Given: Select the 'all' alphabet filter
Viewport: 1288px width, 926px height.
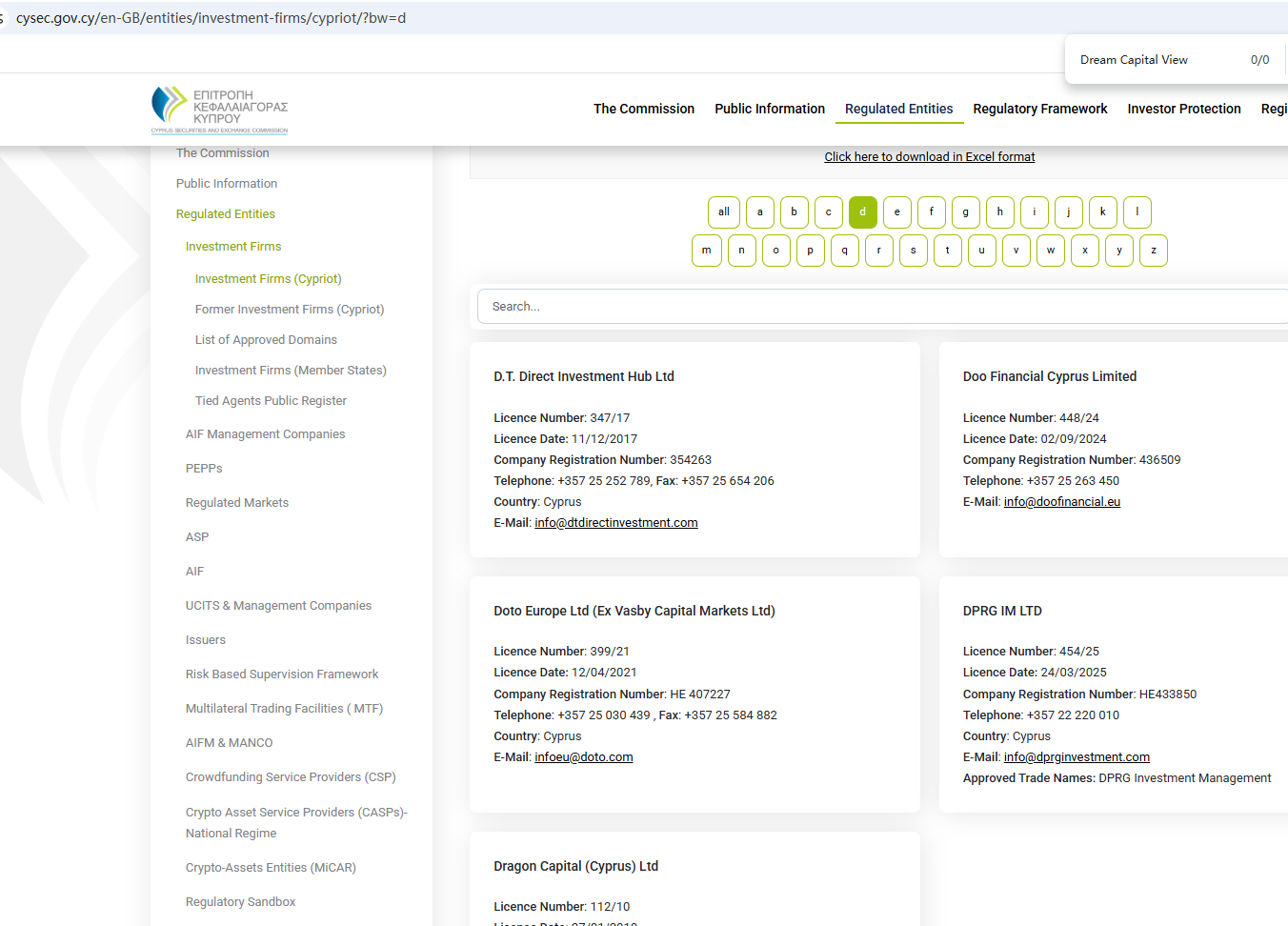Looking at the screenshot, I should 723,212.
